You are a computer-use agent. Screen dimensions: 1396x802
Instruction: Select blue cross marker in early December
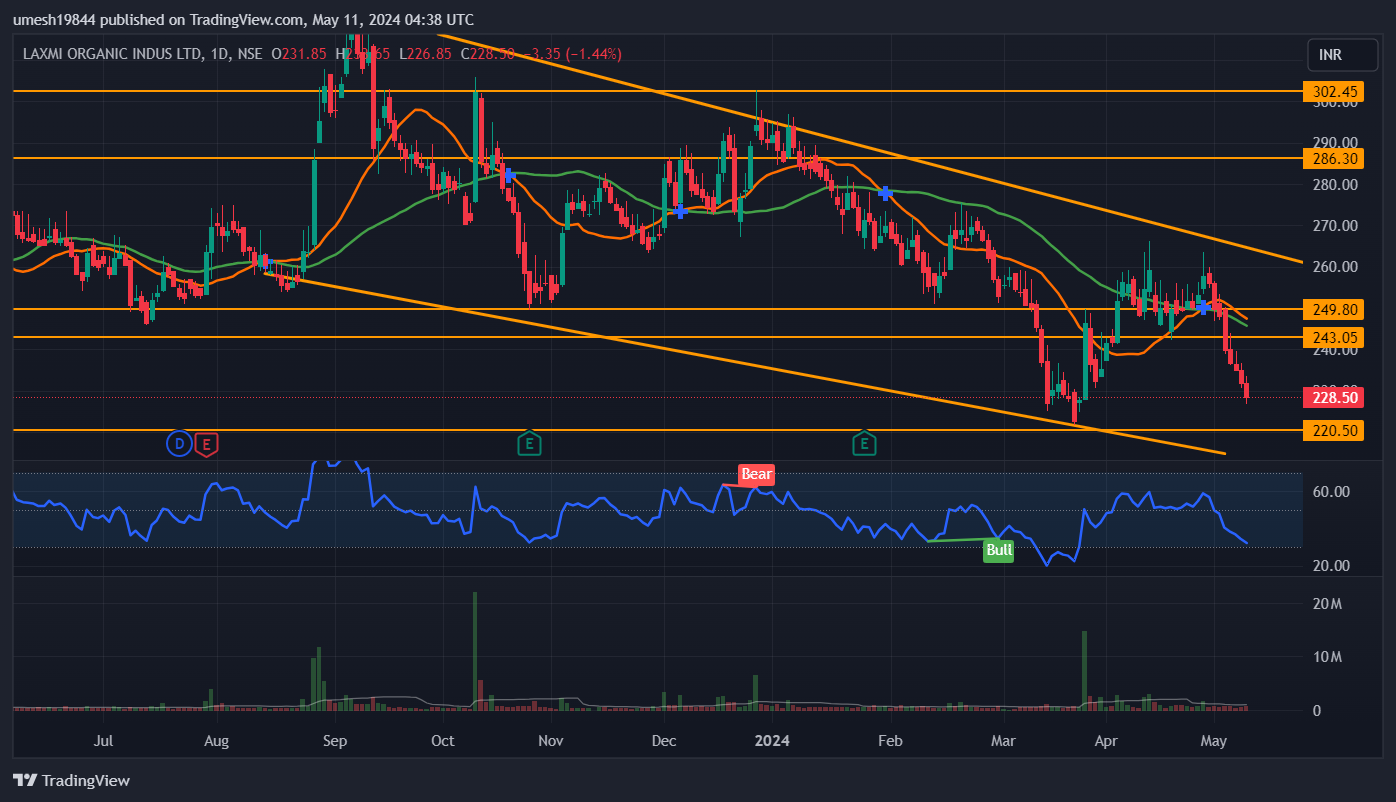pos(680,211)
